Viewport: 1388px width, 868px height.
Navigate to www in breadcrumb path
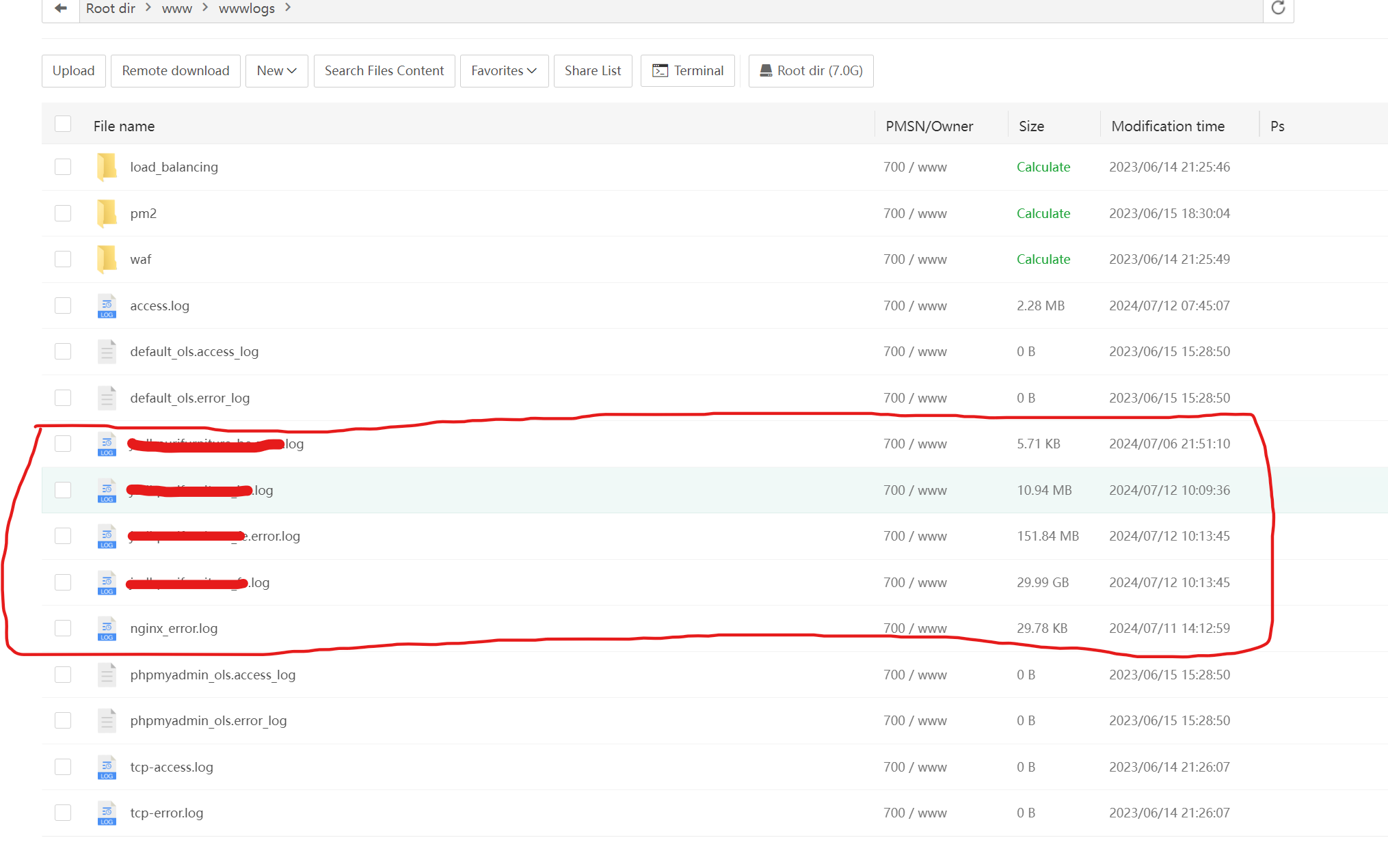[176, 8]
